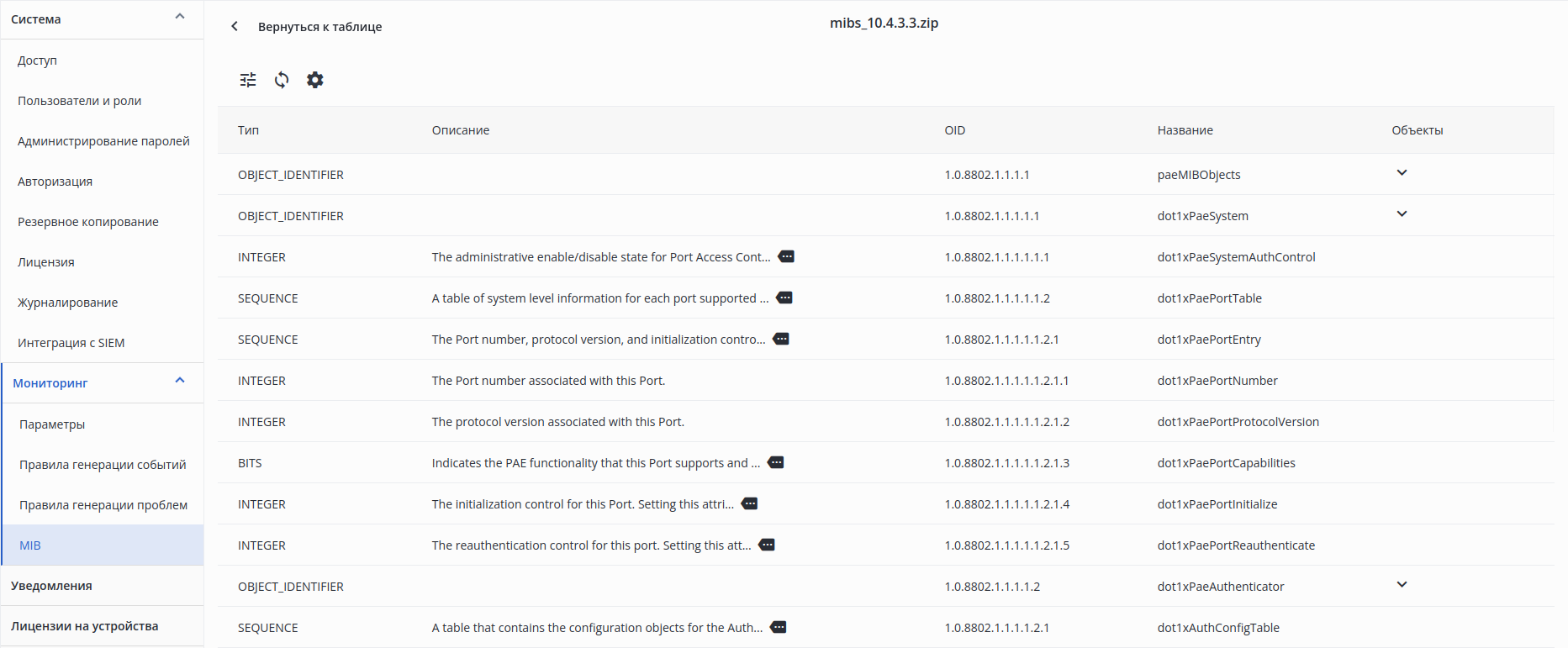
Task: Click the refresh table icon
Action: 282,80
